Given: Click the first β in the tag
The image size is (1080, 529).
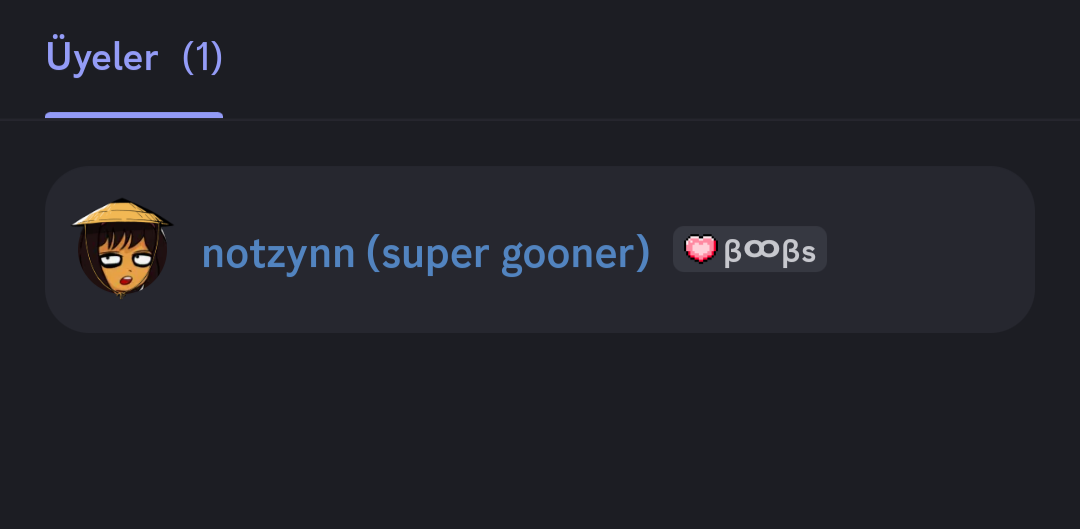Looking at the screenshot, I should (x=733, y=250).
